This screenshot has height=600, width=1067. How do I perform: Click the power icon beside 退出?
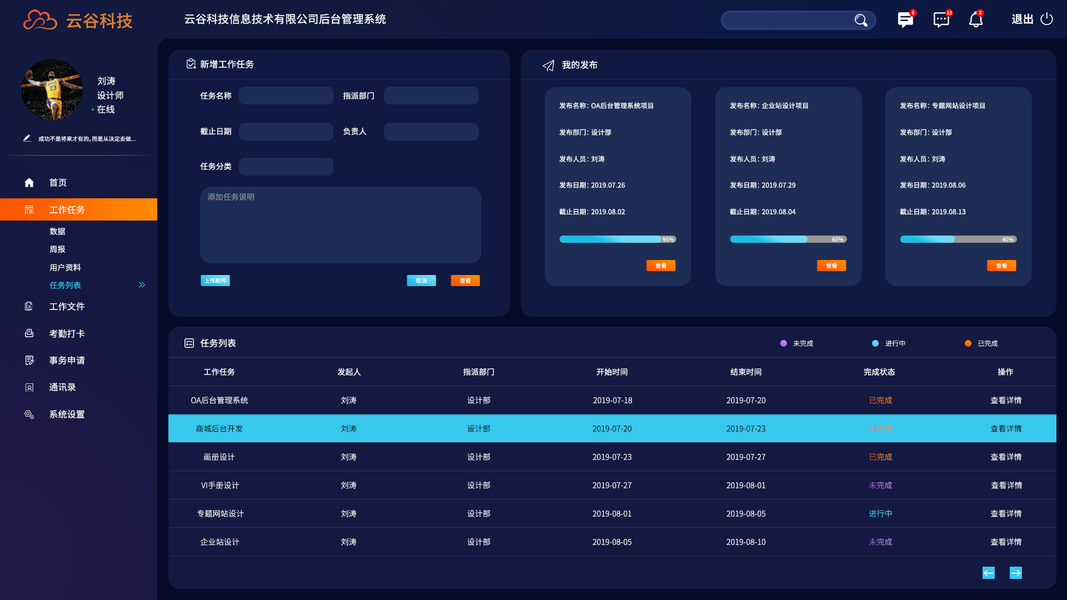click(1047, 19)
